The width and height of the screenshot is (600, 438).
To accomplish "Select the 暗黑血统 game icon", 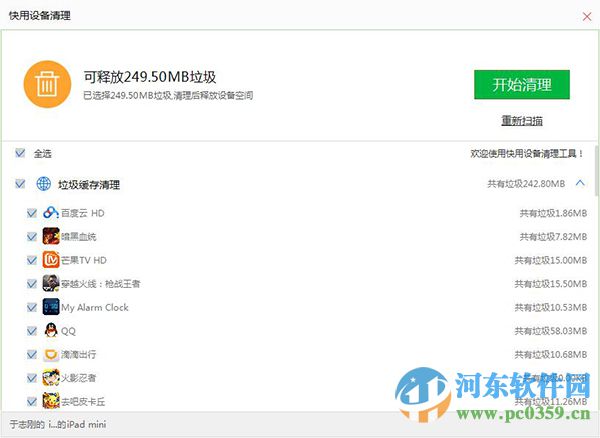I will pos(51,236).
